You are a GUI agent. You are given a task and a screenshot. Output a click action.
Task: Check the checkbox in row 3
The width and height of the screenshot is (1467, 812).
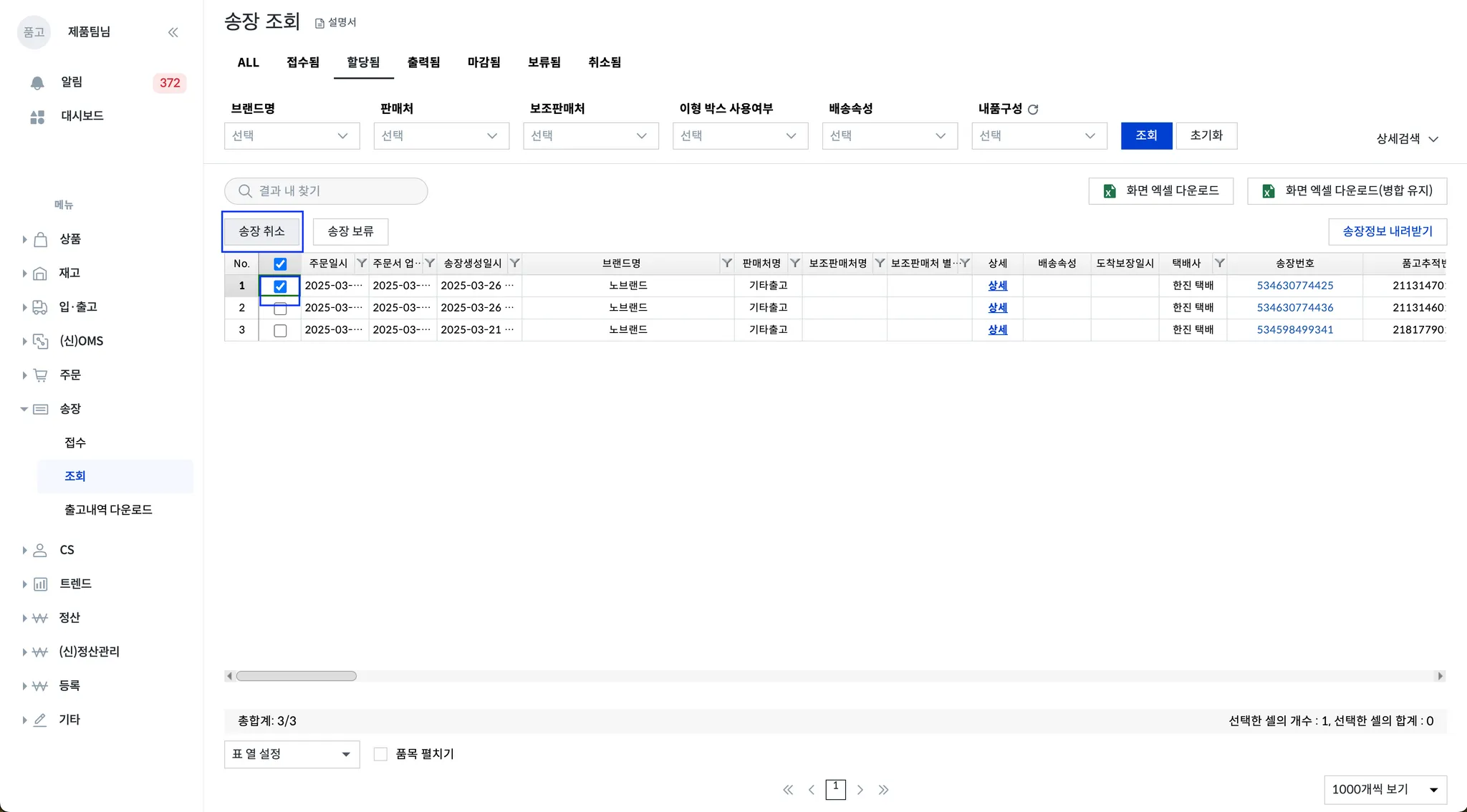click(280, 330)
